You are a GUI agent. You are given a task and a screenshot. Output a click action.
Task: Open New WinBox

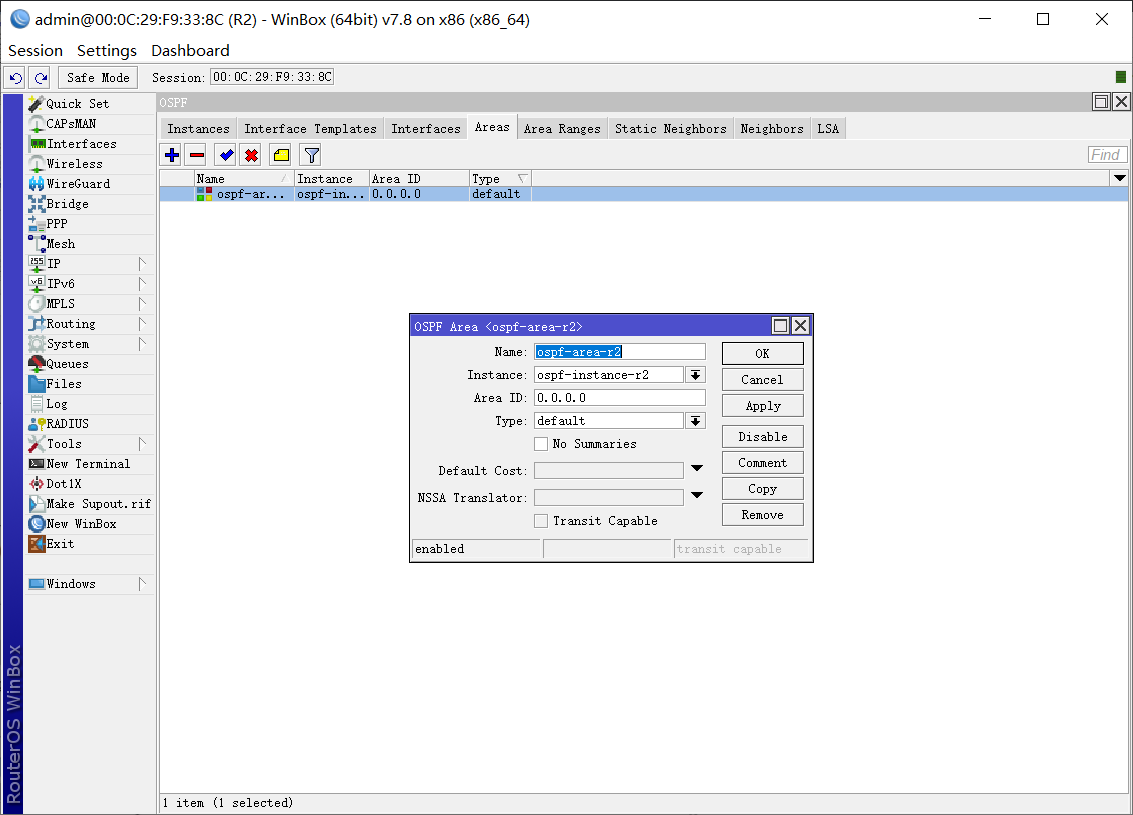coord(90,524)
